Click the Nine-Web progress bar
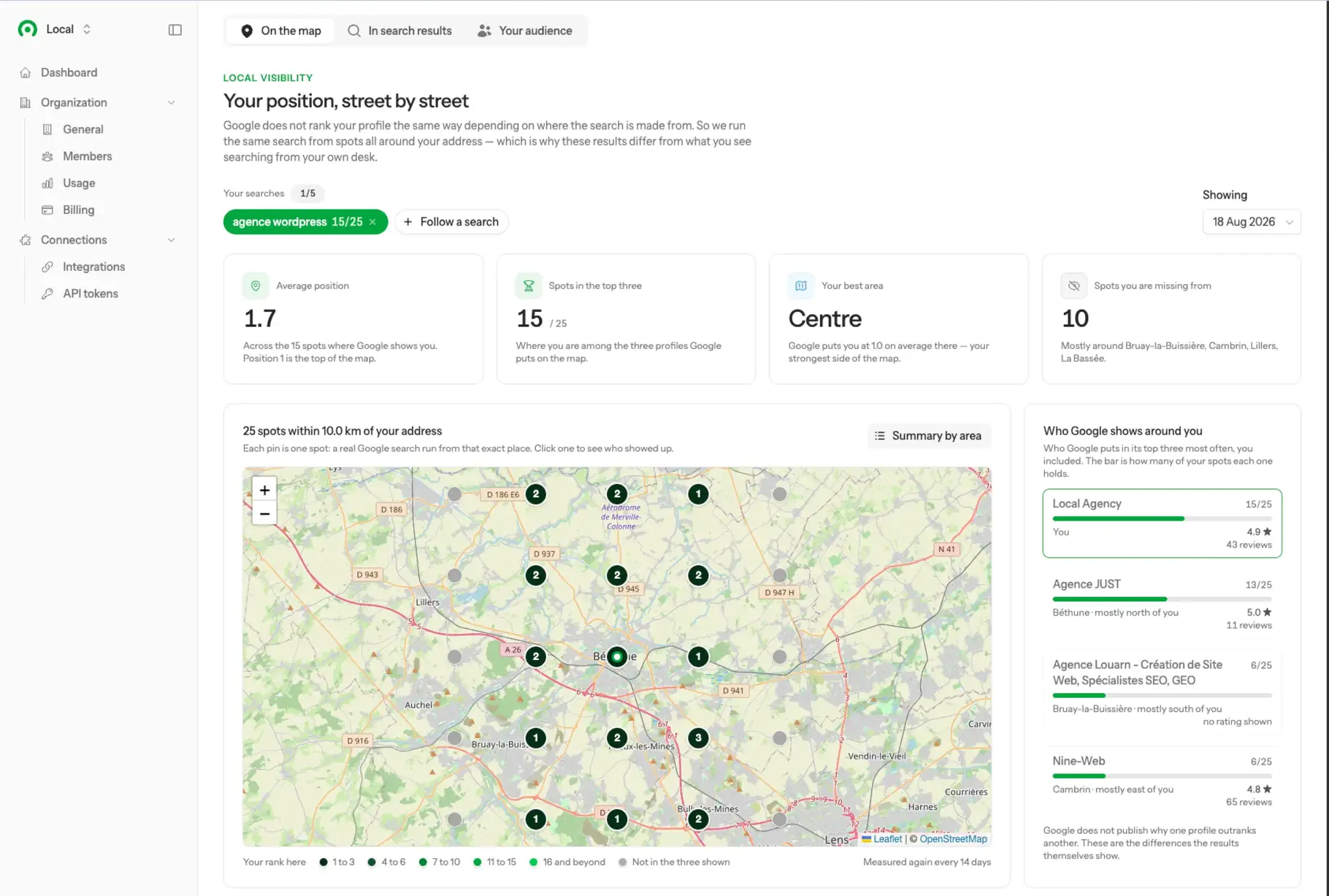This screenshot has width=1329, height=896. [1162, 776]
